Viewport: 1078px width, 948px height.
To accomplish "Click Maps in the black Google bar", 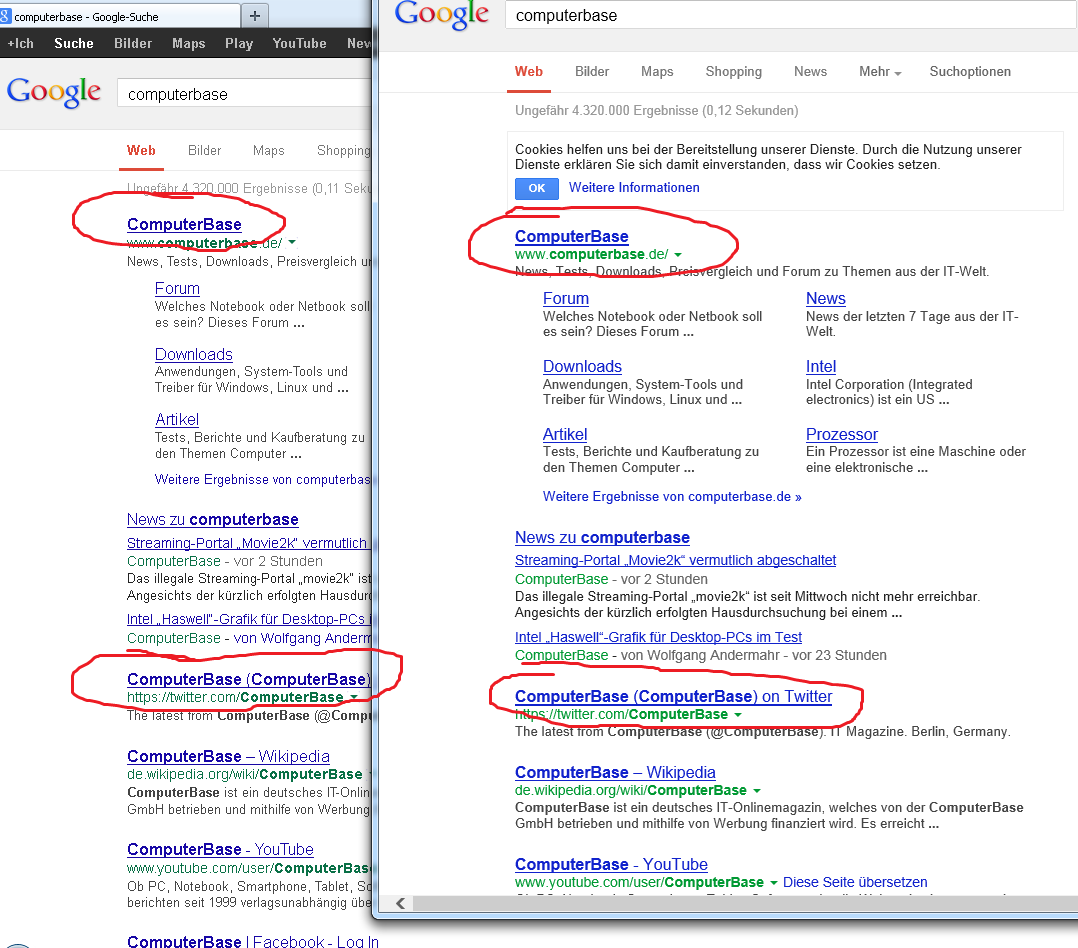I will pyautogui.click(x=188, y=43).
